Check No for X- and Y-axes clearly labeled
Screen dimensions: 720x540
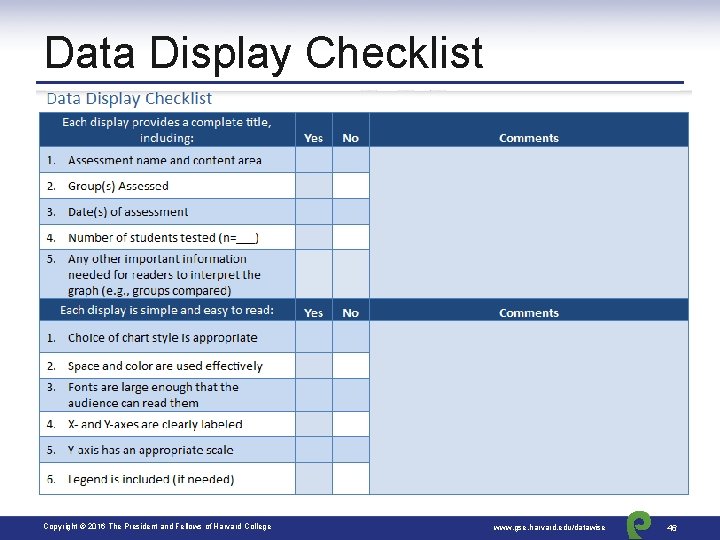click(x=351, y=424)
